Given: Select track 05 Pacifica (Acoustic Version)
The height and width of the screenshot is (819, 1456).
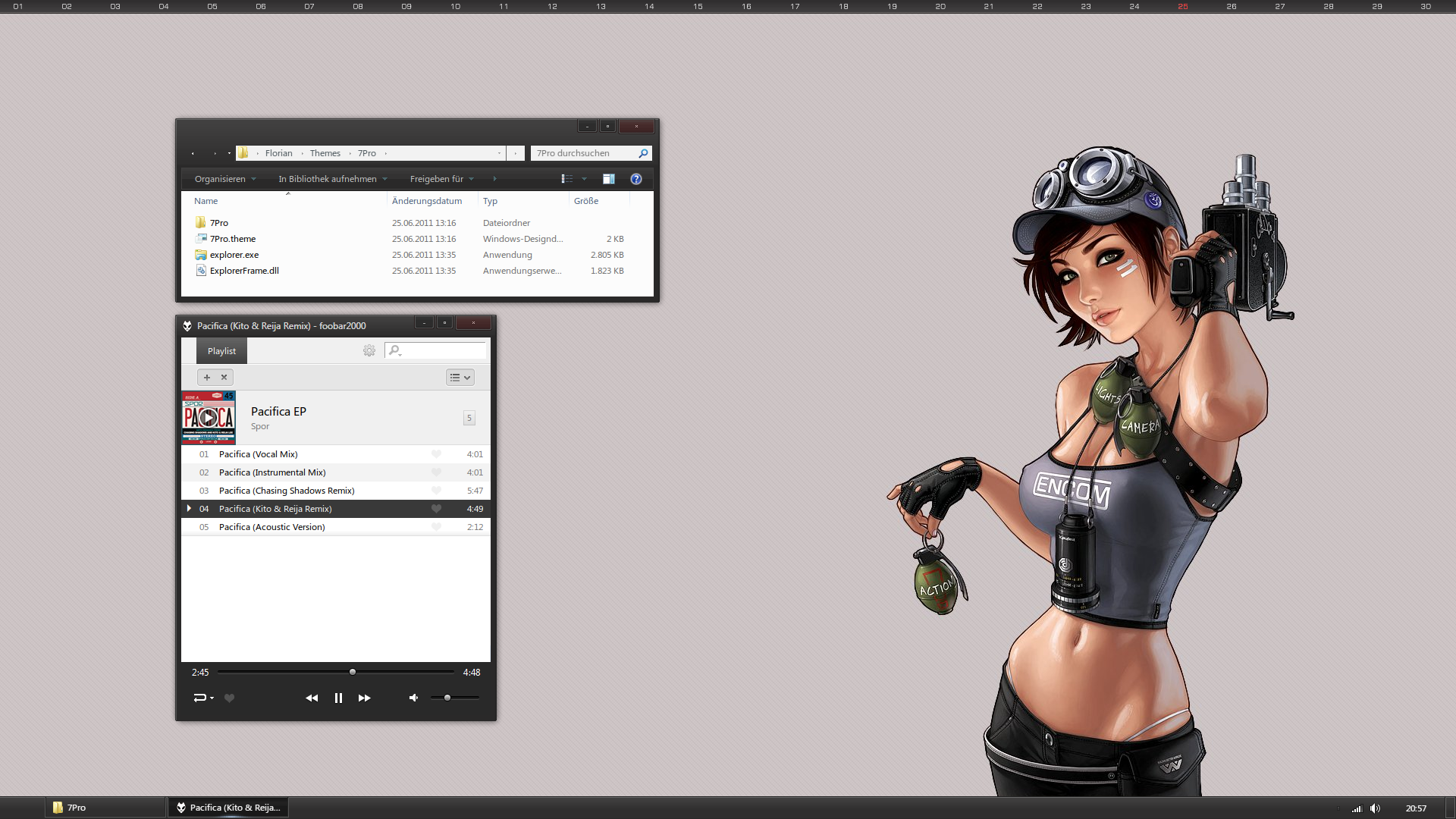Looking at the screenshot, I should point(336,527).
